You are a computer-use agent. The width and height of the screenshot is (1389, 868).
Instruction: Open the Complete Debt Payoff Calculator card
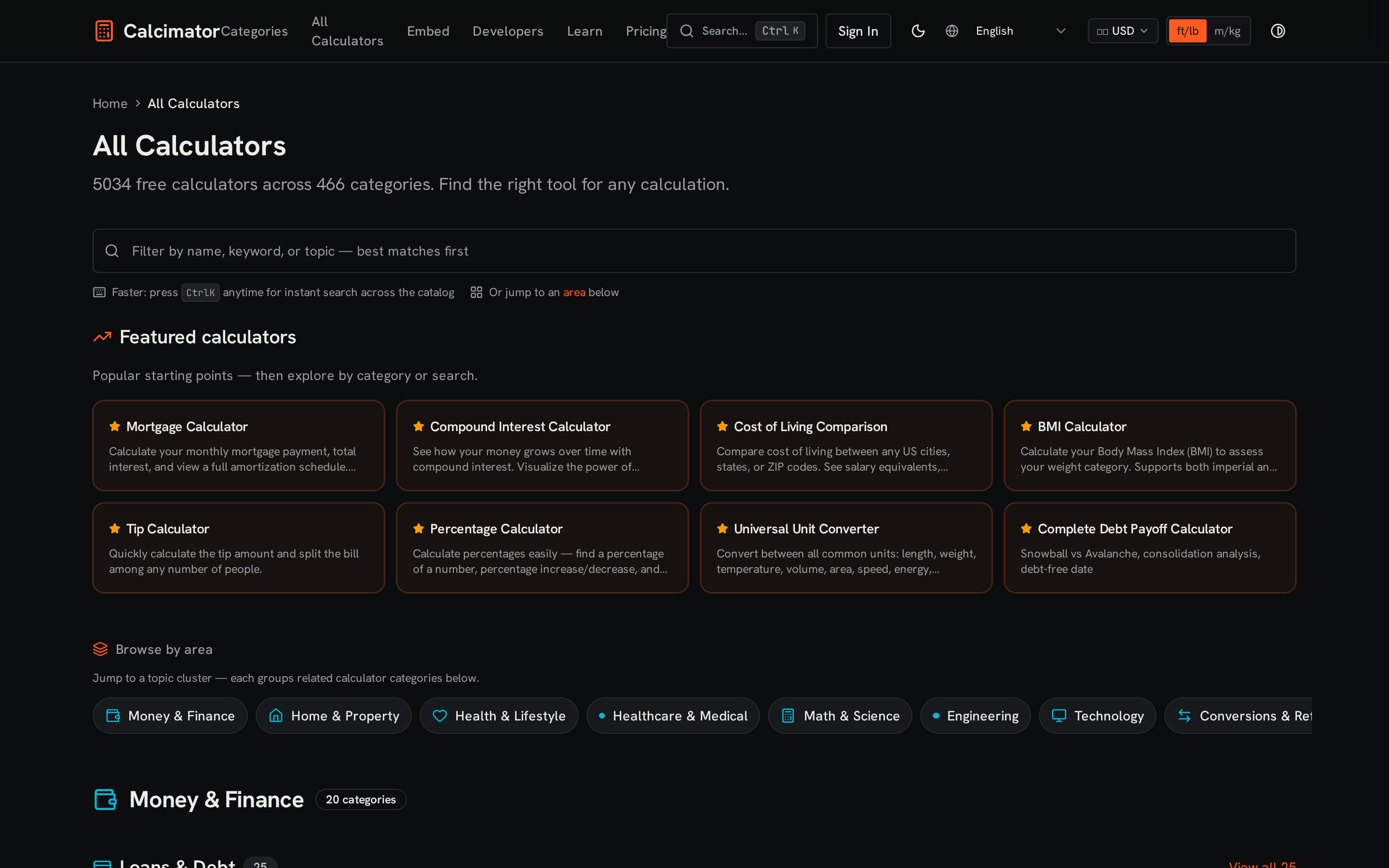click(x=1150, y=548)
